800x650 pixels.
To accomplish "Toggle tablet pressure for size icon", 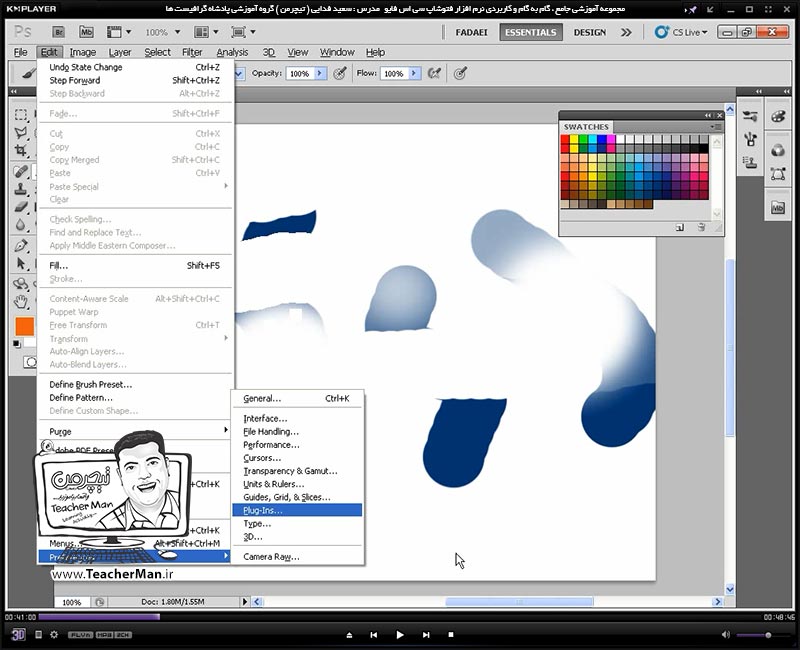I will pyautogui.click(x=460, y=73).
